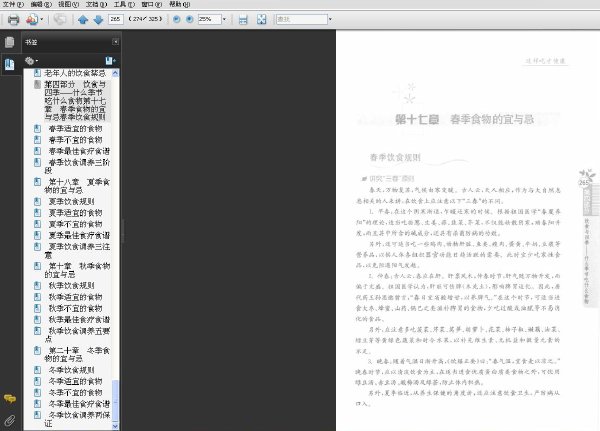Open the comments panel icon in sidebar
This screenshot has height=431, width=600.
point(10,399)
